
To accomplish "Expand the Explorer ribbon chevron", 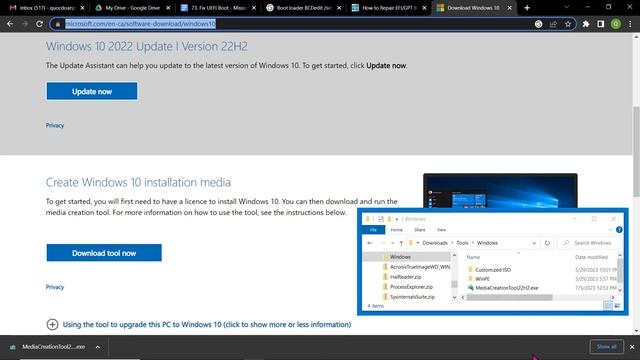I will (611, 230).
